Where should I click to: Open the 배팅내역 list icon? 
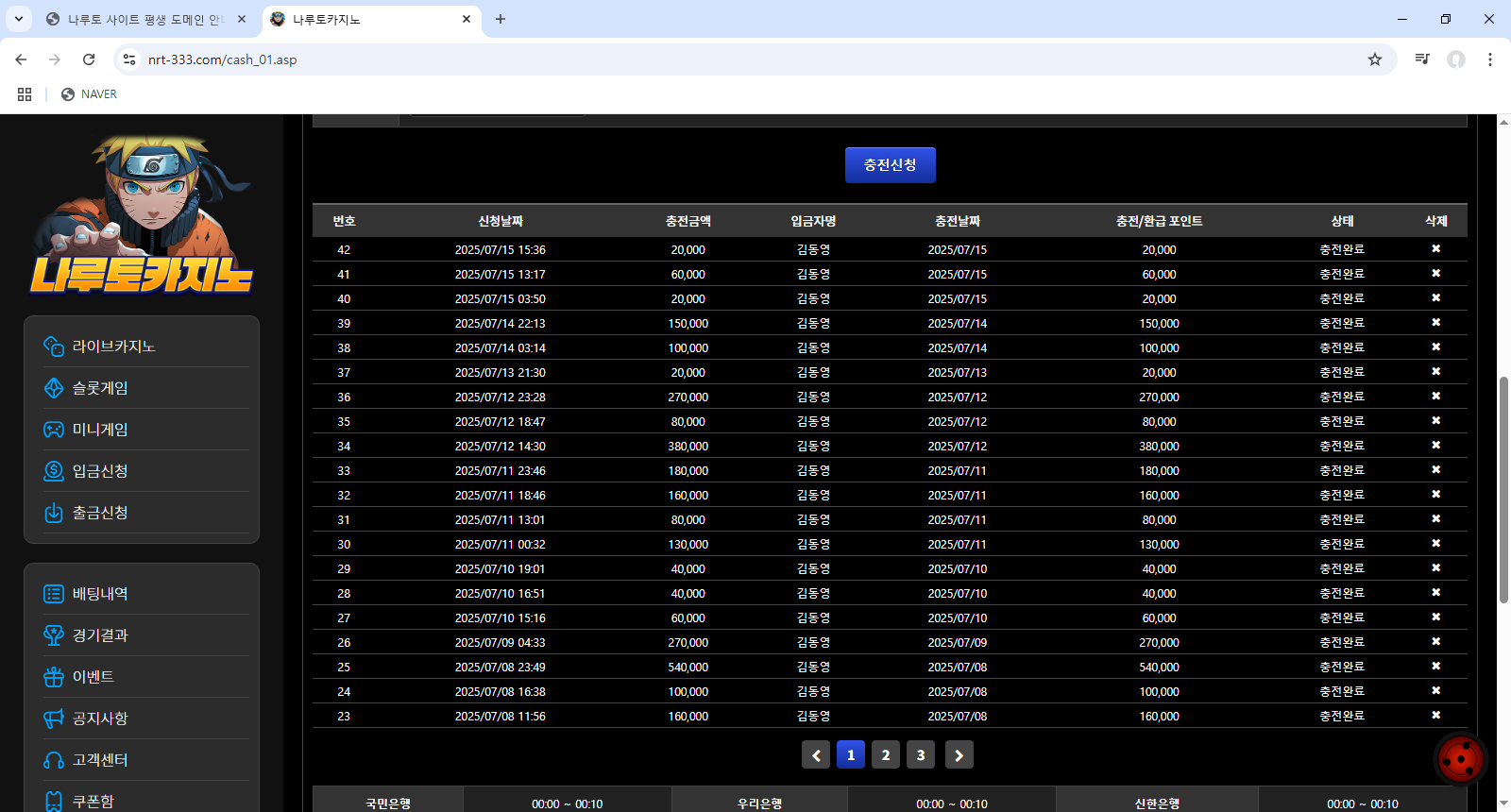pos(54,594)
